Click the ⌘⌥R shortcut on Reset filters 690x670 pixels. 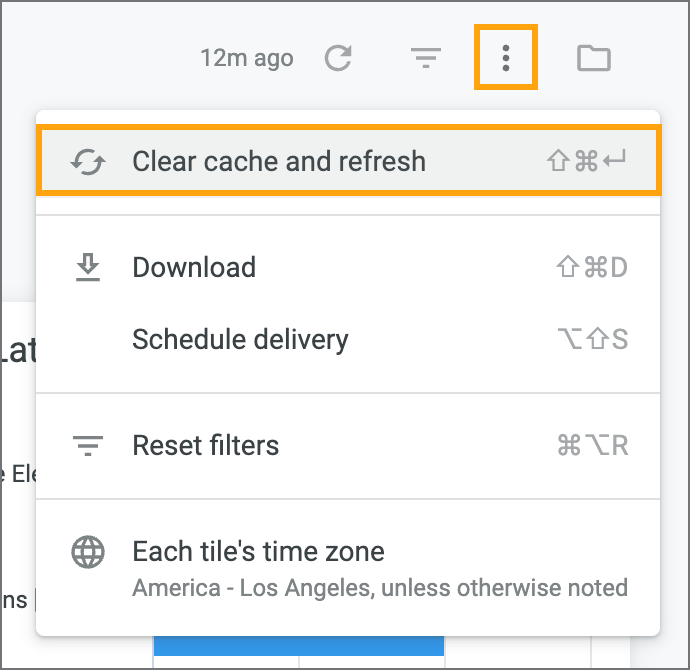pos(591,446)
